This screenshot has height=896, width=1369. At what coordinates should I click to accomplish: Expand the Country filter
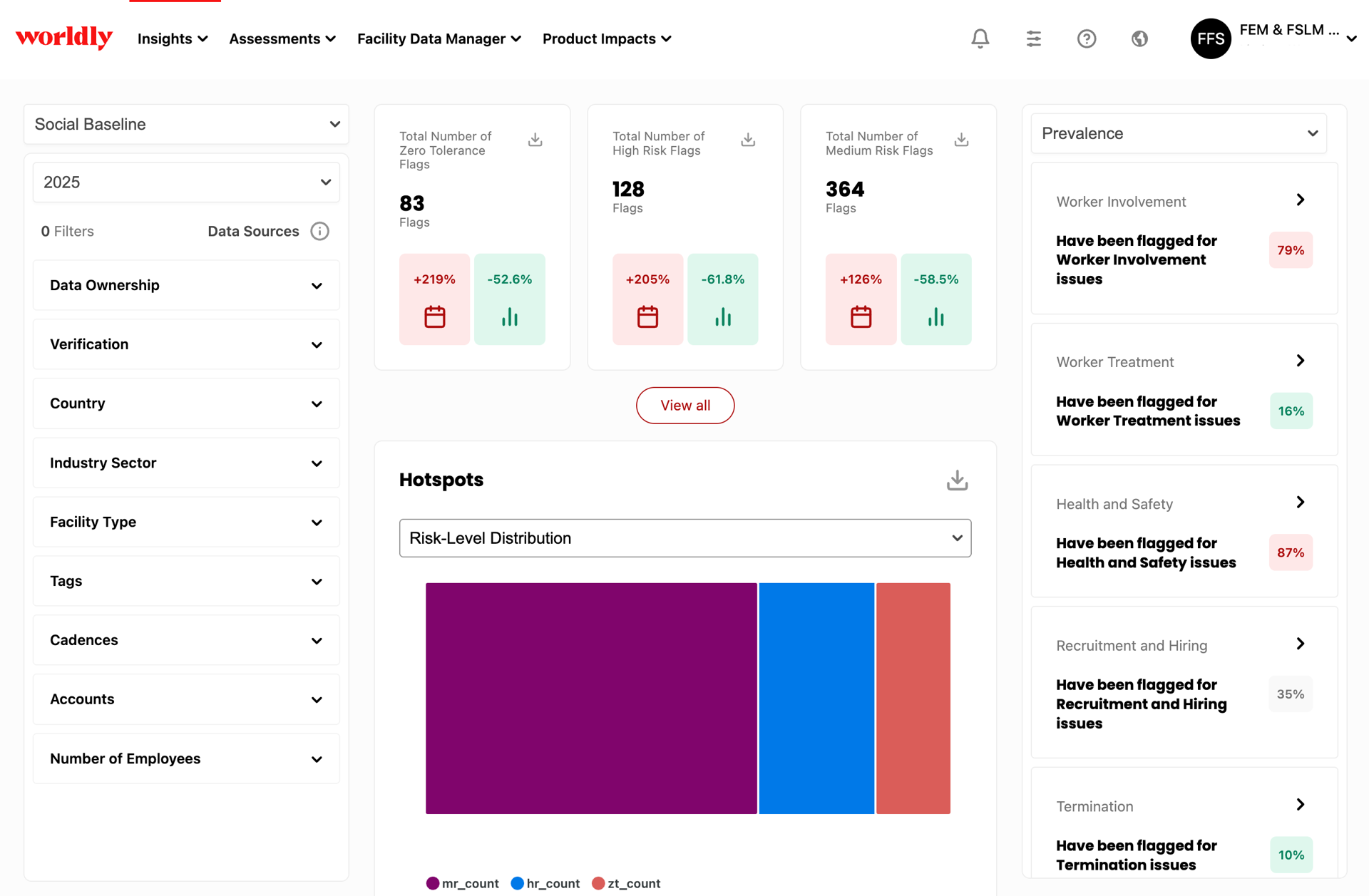click(x=186, y=403)
